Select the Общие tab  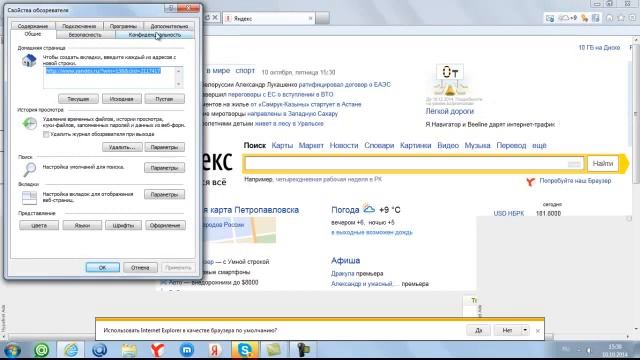pyautogui.click(x=33, y=34)
